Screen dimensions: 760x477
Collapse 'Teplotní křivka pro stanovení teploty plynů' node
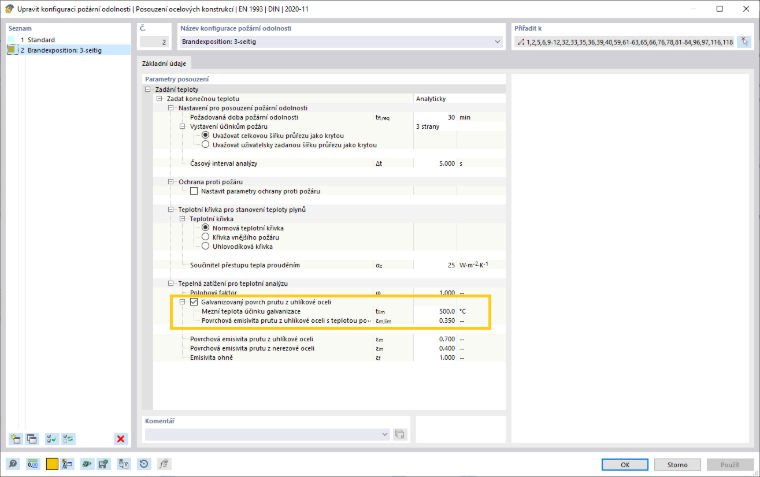click(x=171, y=209)
